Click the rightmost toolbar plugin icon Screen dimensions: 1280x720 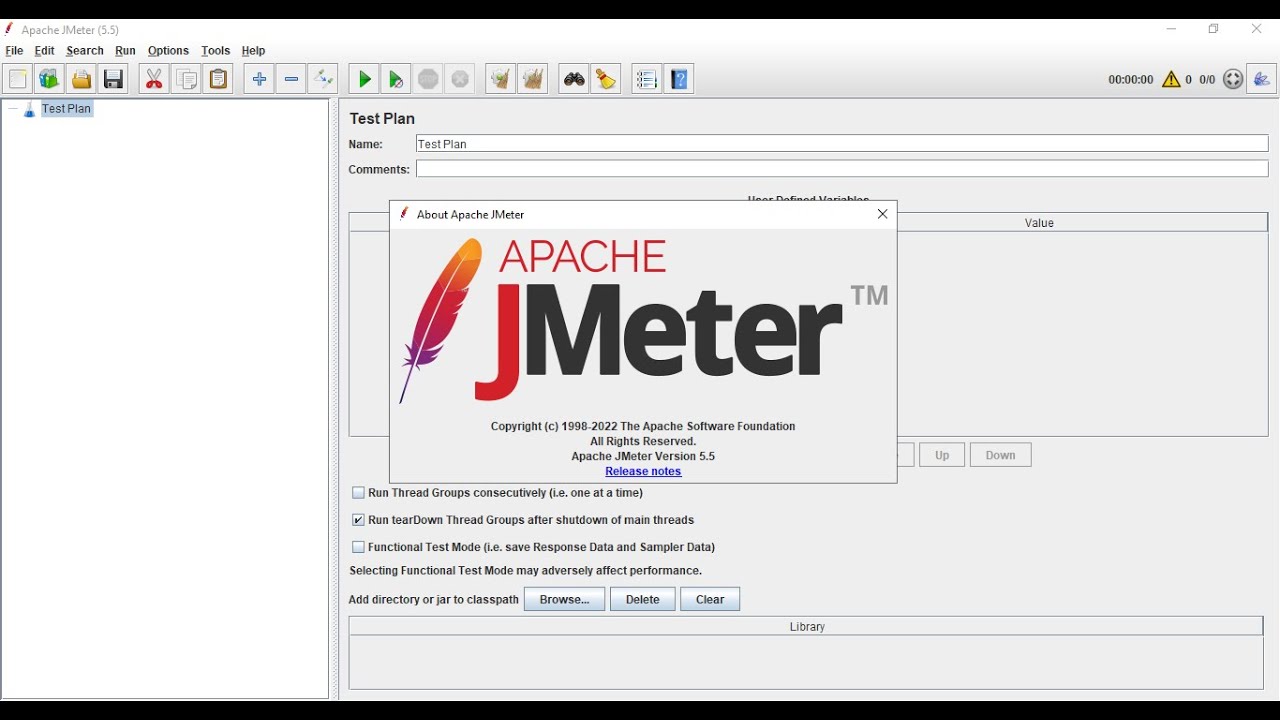point(1262,79)
